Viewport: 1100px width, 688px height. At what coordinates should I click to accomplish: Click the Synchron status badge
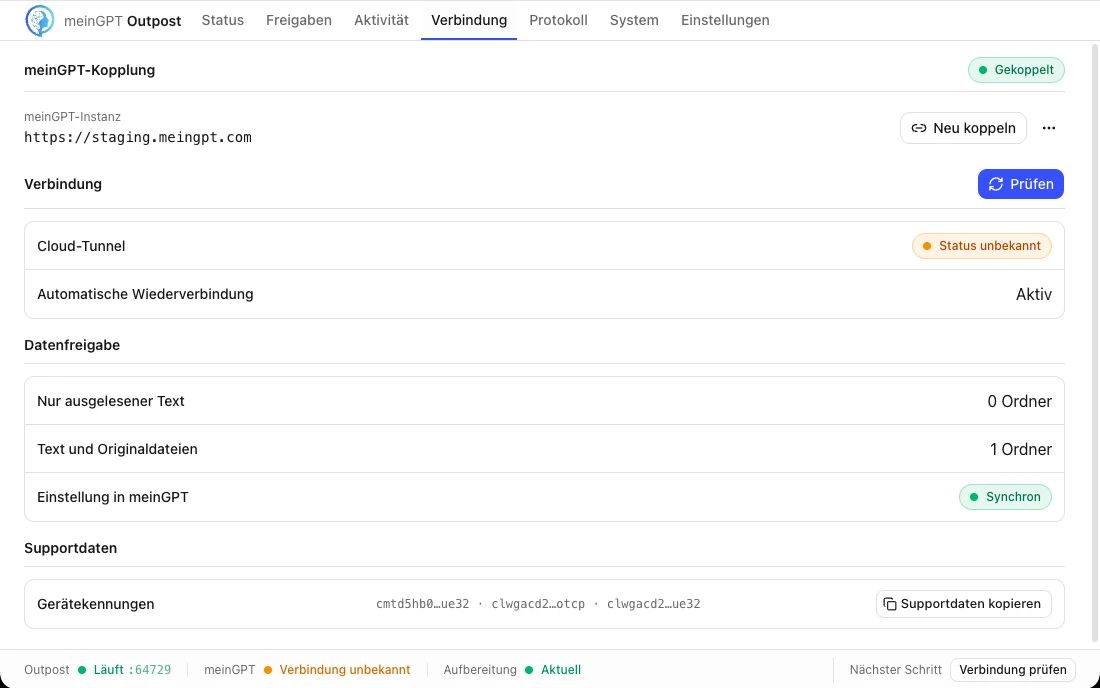point(1005,497)
